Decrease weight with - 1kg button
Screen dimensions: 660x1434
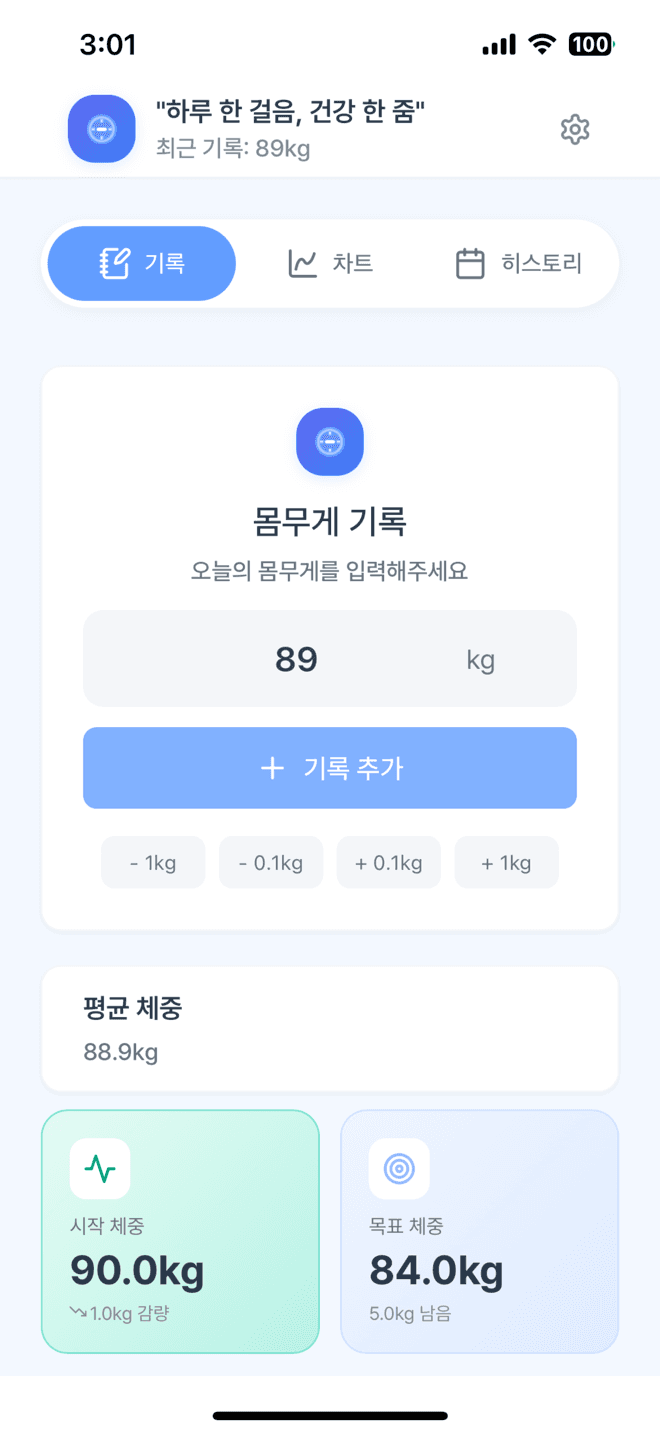click(x=153, y=862)
